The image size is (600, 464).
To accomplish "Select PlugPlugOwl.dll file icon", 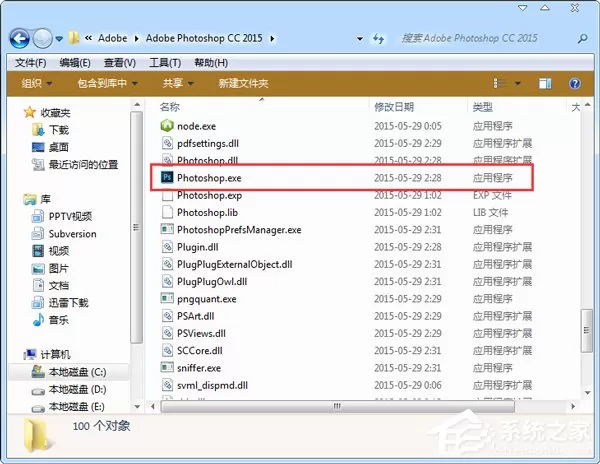I will point(167,281).
